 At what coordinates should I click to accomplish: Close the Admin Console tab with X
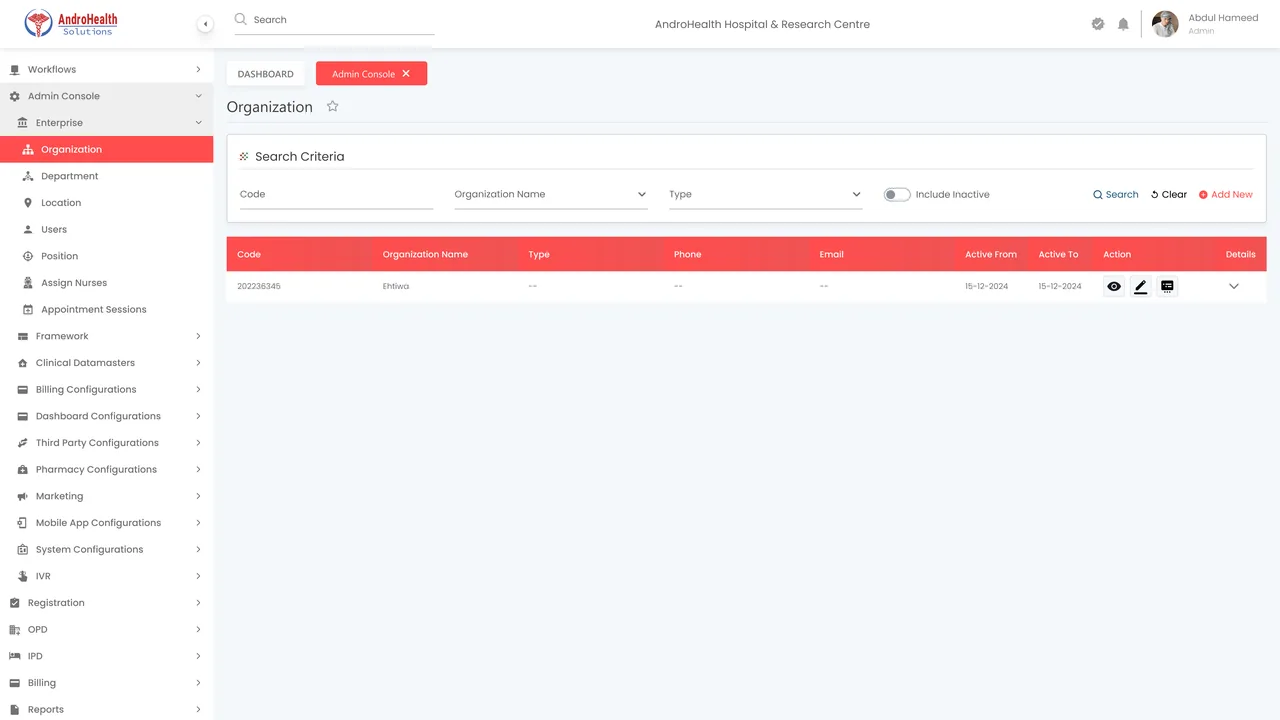click(x=406, y=74)
